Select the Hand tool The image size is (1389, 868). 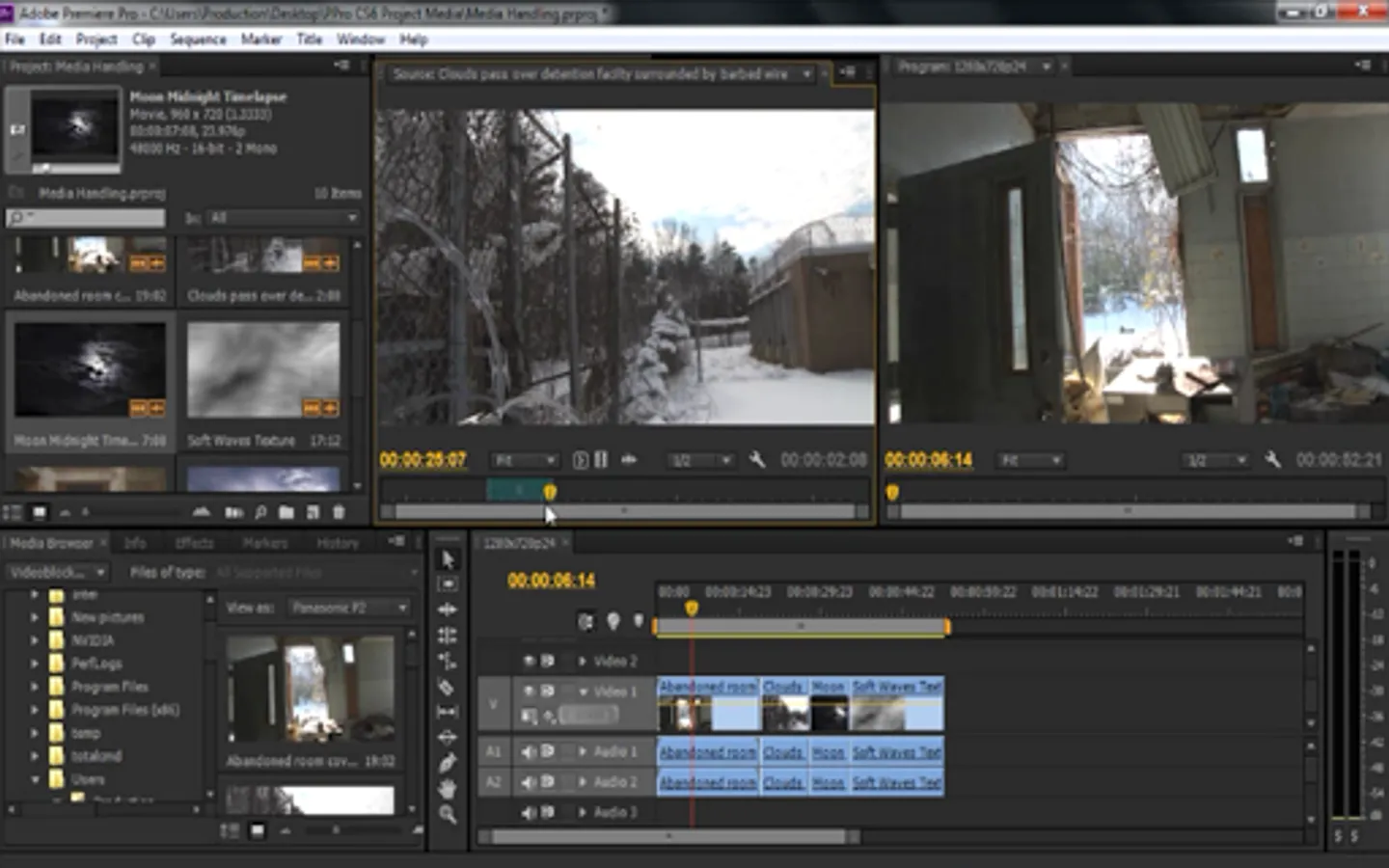pos(447,789)
